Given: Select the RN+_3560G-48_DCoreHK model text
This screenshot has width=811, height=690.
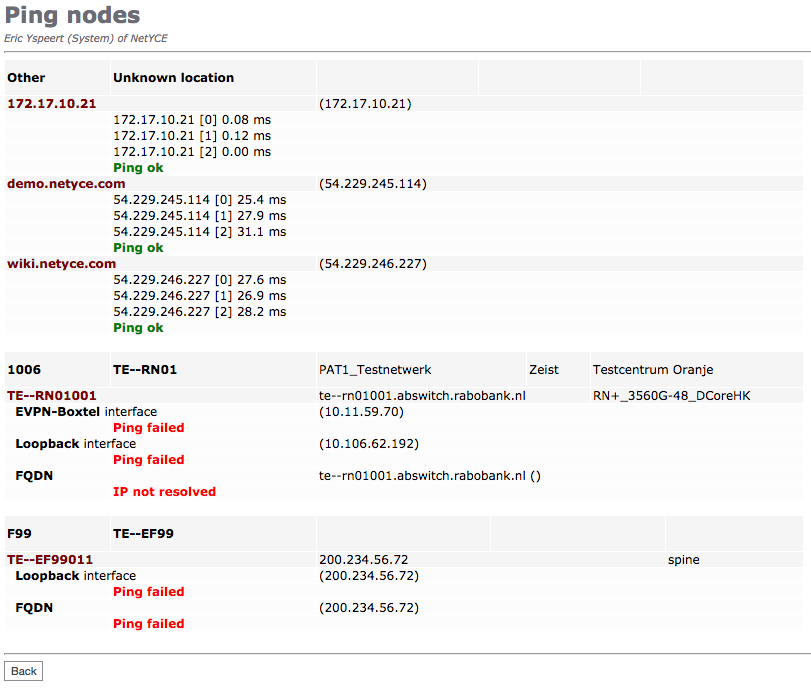Looking at the screenshot, I should 671,395.
